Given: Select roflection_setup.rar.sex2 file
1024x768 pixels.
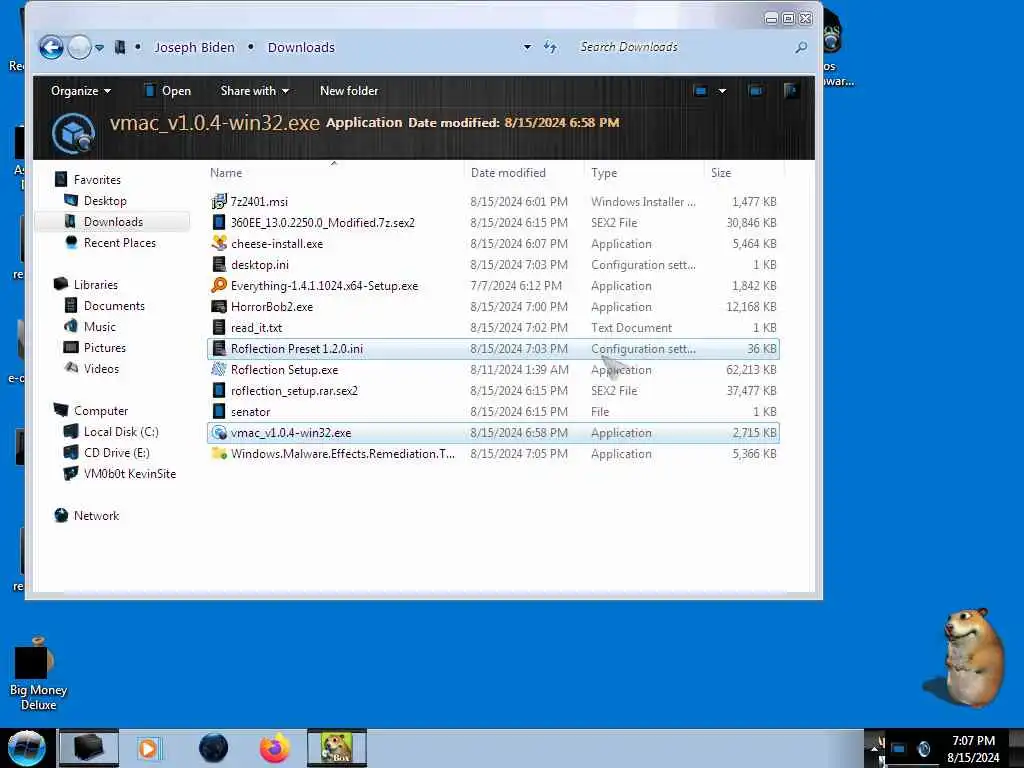Looking at the screenshot, I should 294,391.
